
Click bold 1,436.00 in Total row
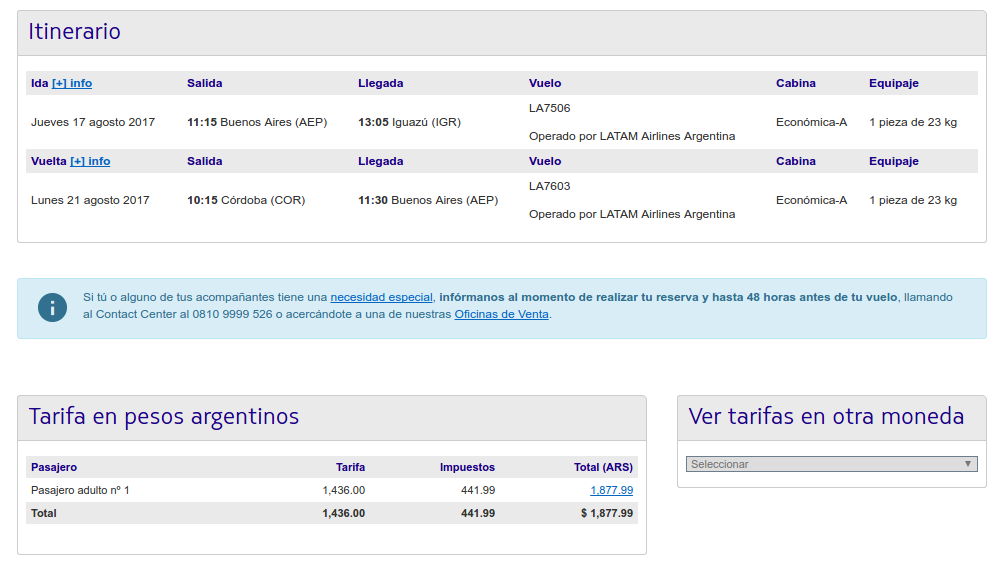tap(344, 514)
